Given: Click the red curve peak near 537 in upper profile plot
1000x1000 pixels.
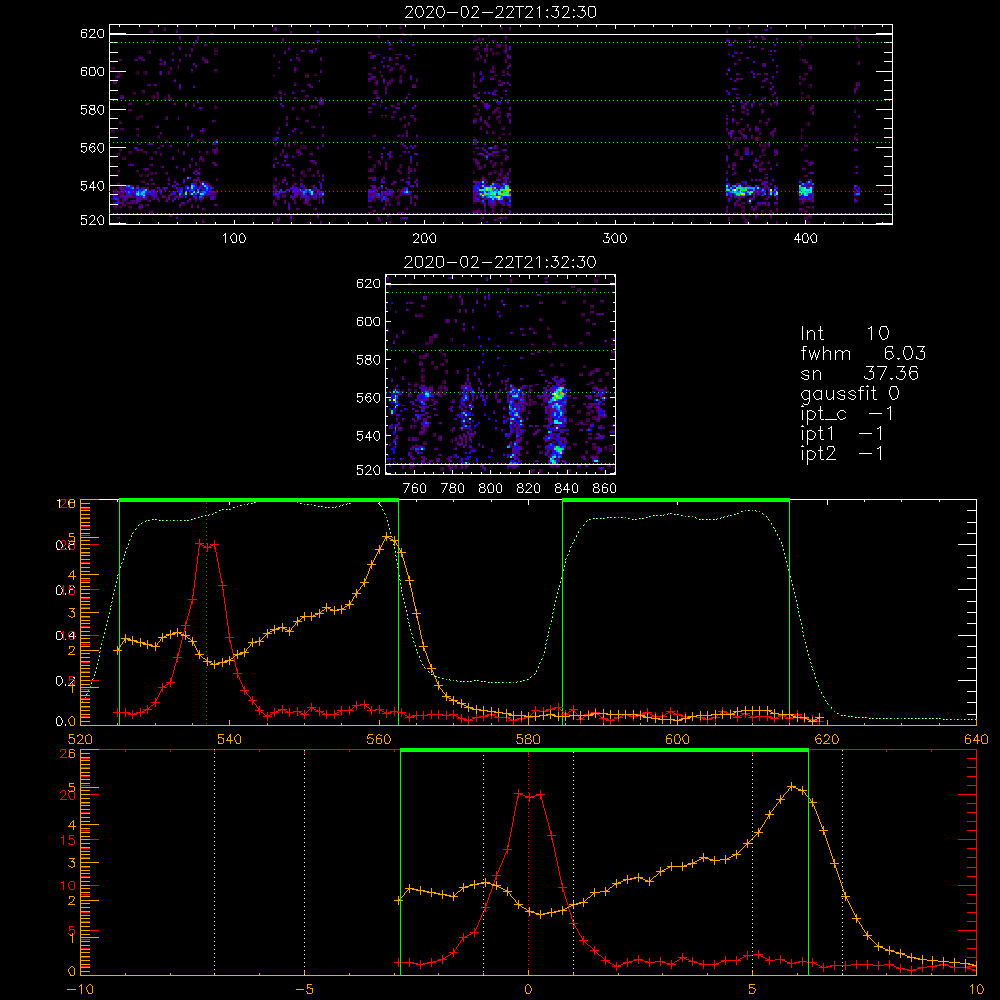Looking at the screenshot, I should (207, 544).
